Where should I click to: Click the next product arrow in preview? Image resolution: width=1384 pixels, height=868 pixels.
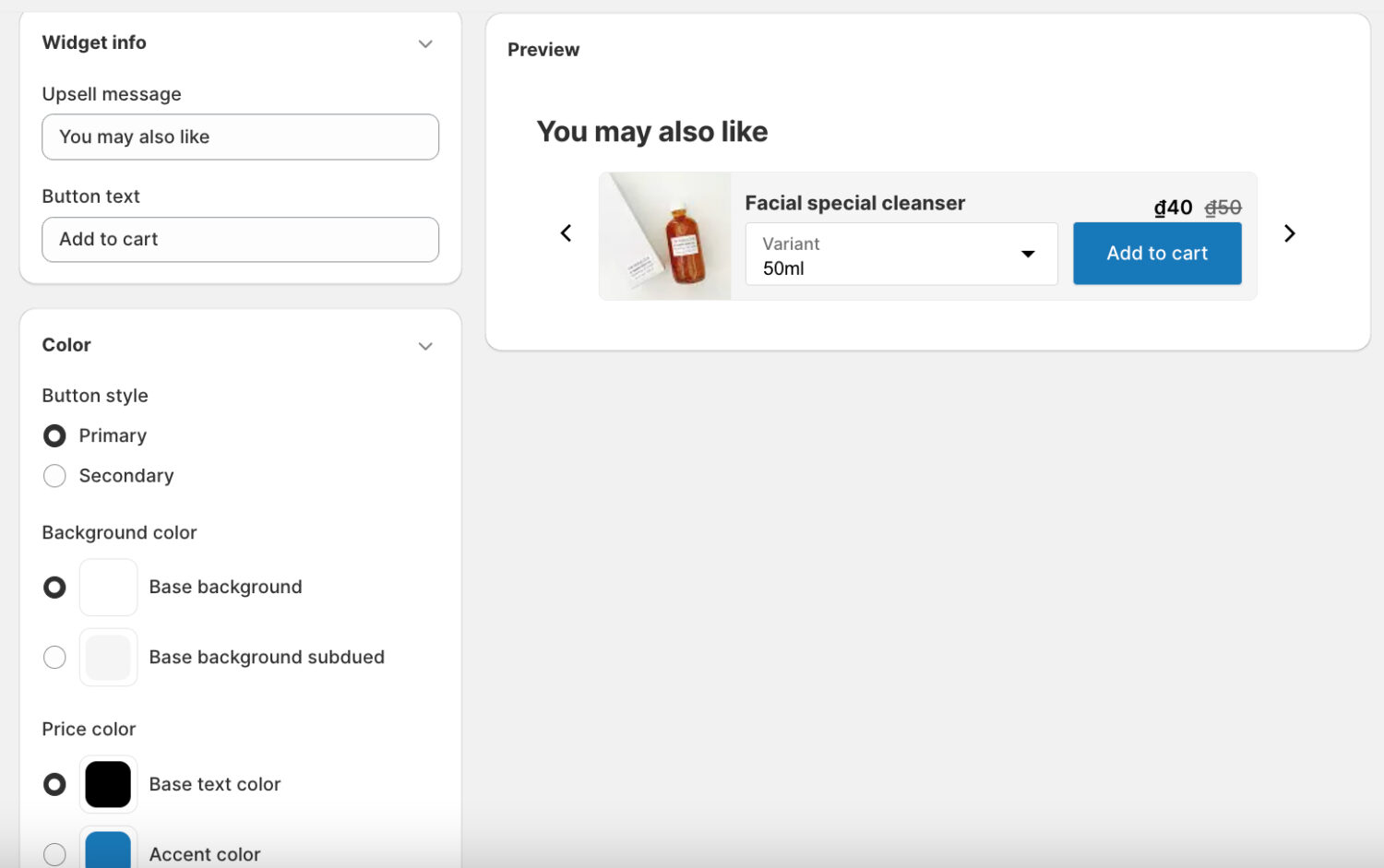(1290, 233)
